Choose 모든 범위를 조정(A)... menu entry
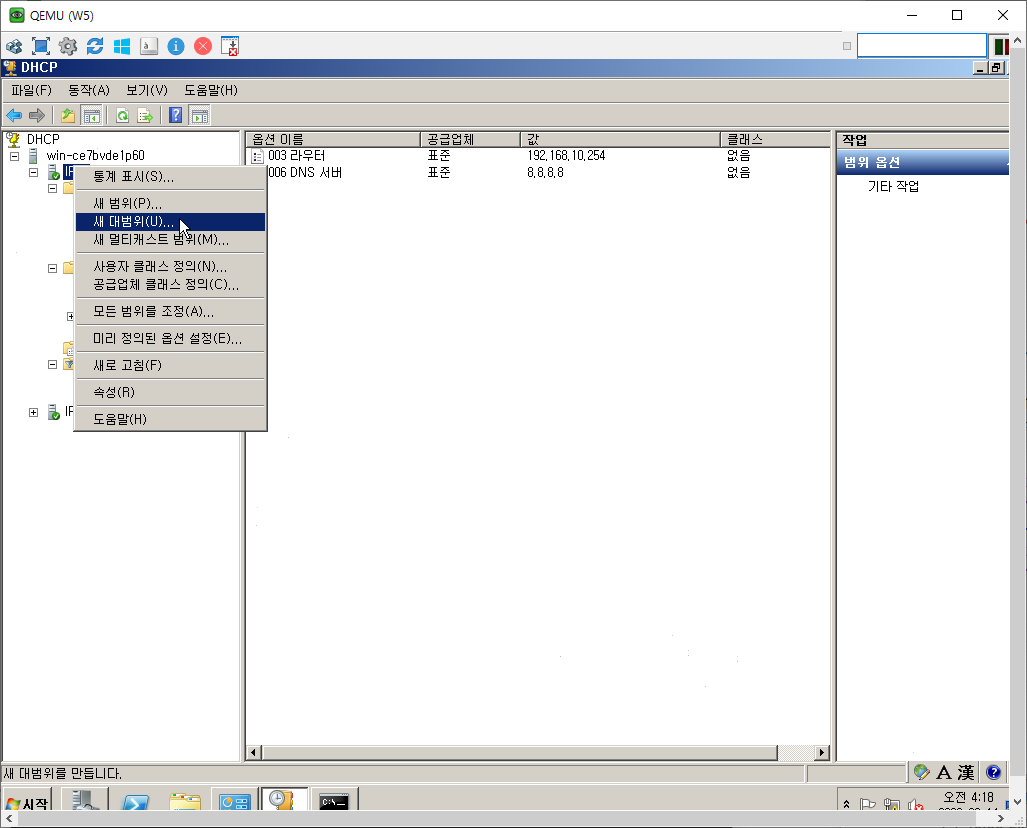 click(x=170, y=312)
